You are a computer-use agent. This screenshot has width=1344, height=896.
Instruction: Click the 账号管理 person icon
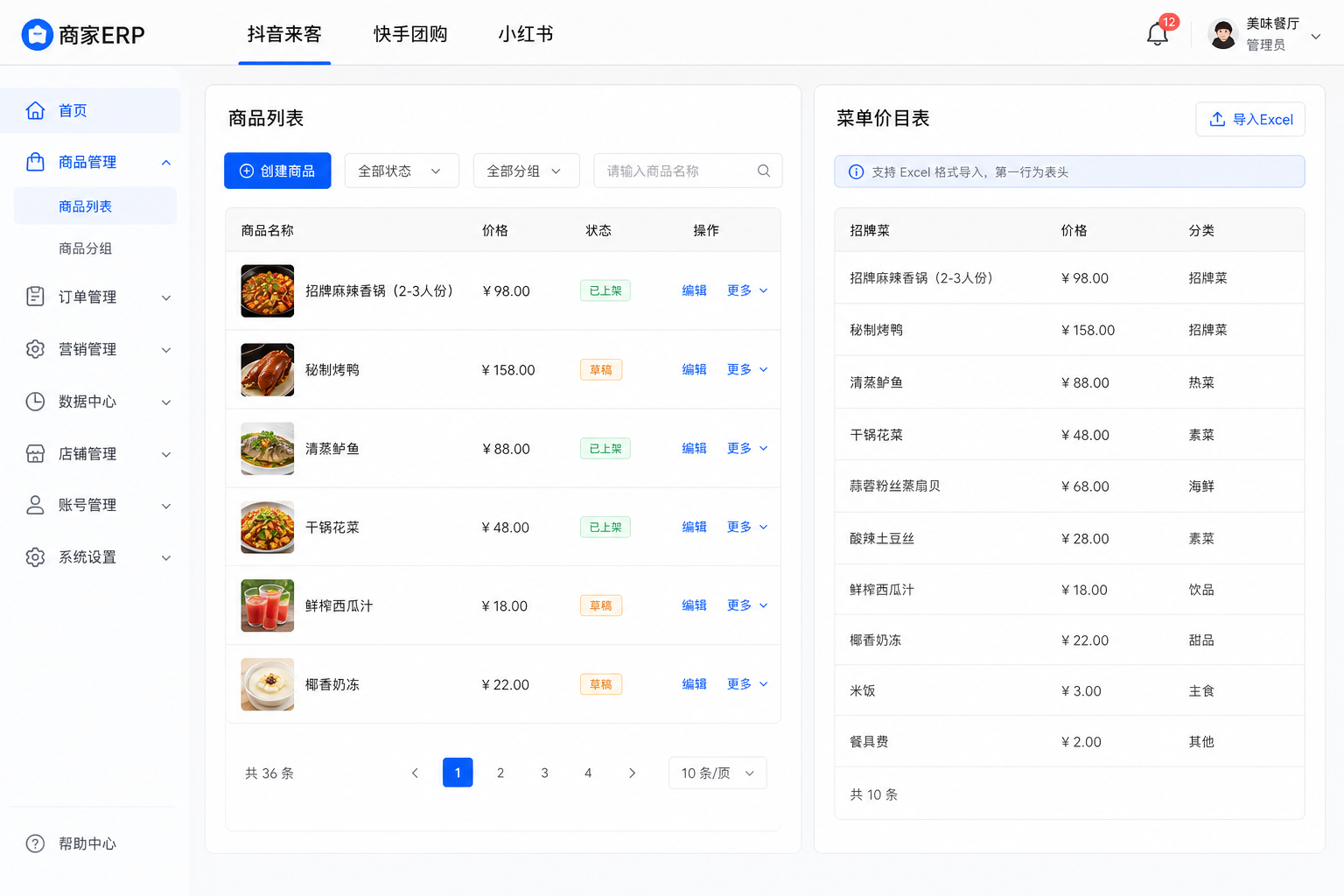35,505
